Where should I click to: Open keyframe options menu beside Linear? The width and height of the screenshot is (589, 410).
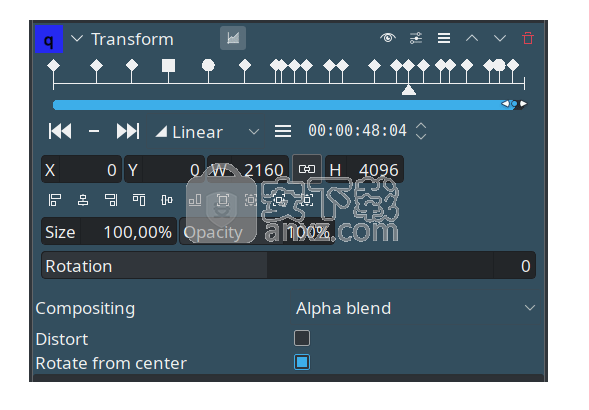coord(283,132)
